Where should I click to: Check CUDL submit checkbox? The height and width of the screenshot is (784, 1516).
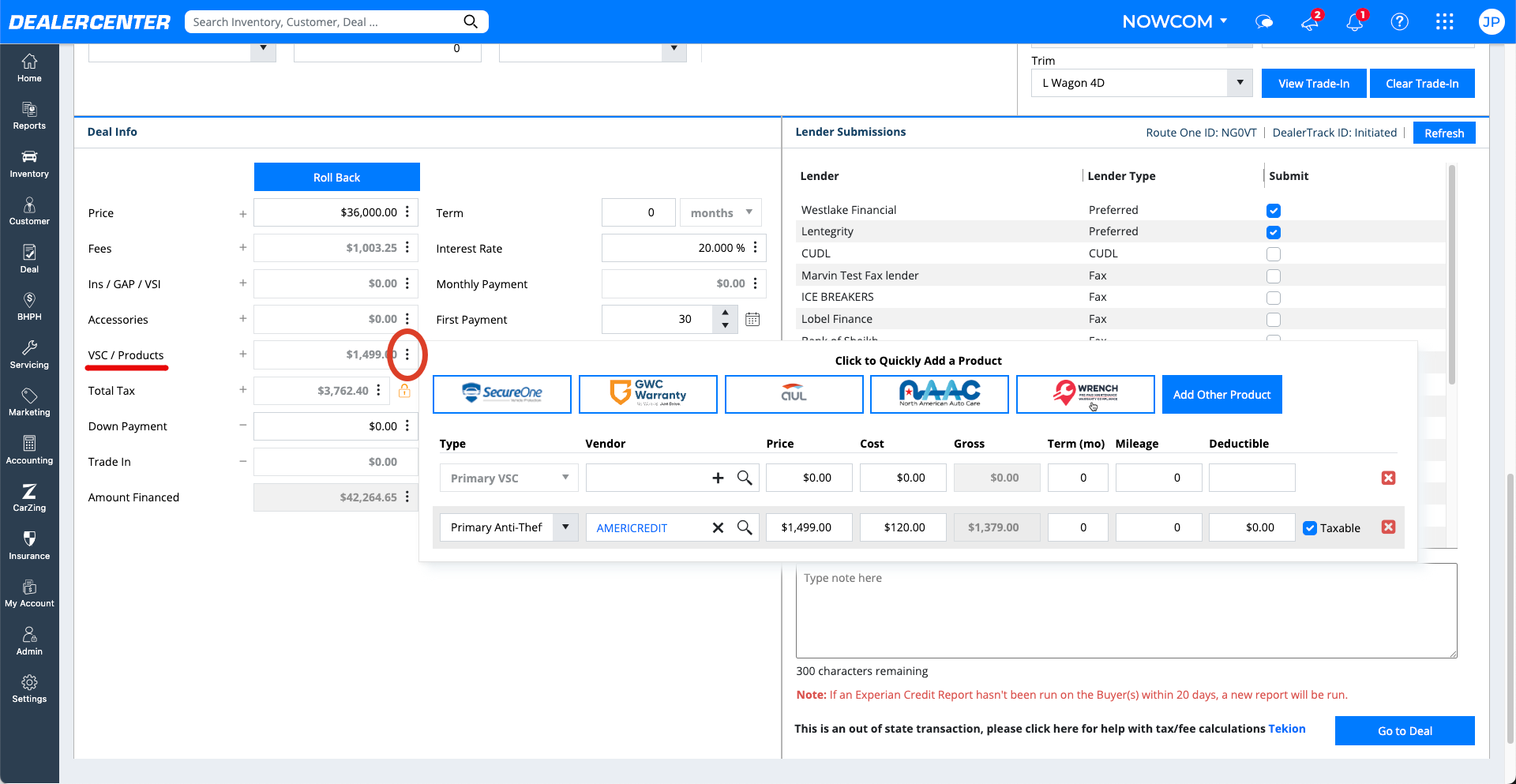(1273, 254)
